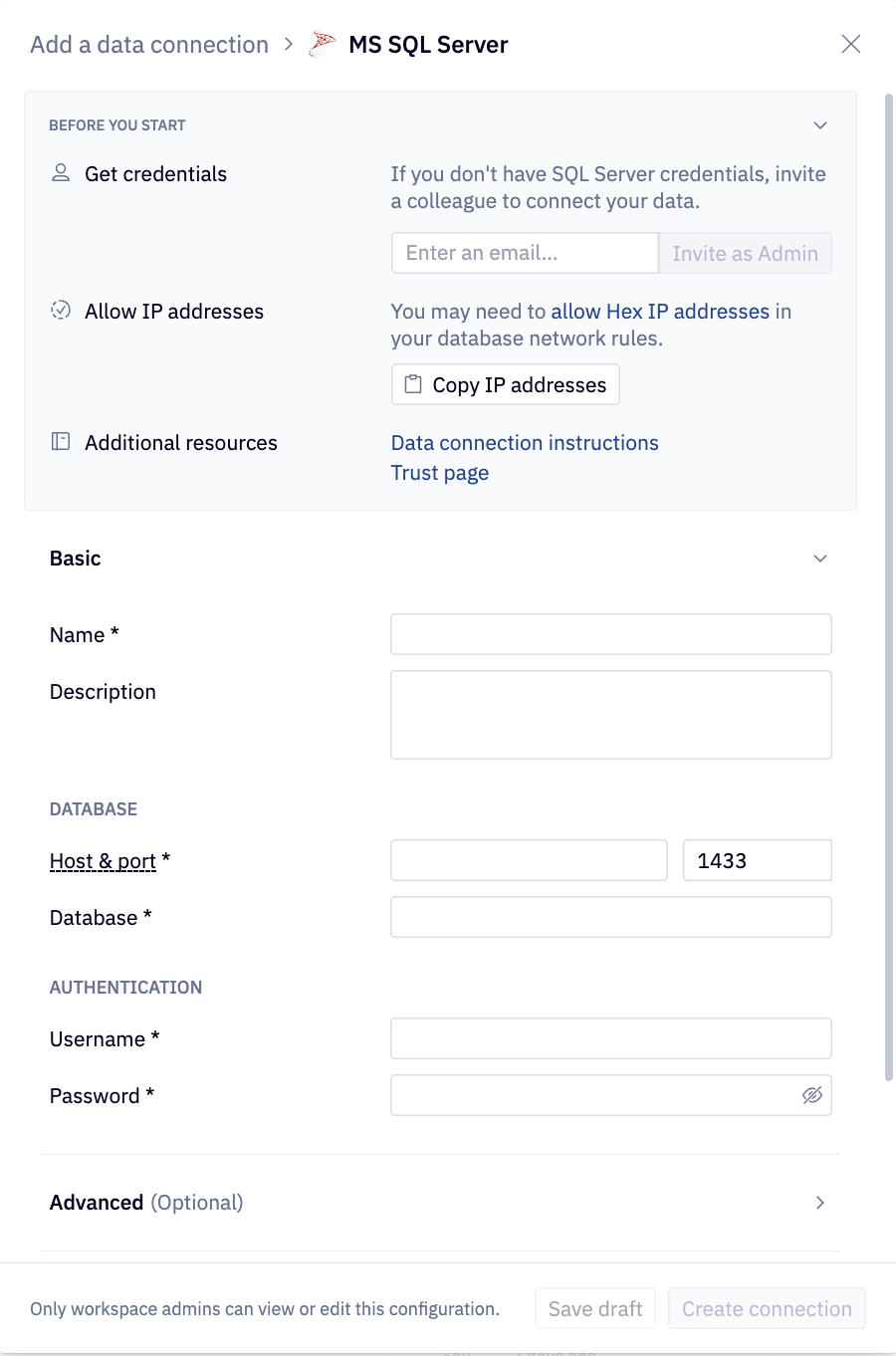Viewport: 896px width, 1356px height.
Task: Click the port field showing 1433
Action: 757,860
